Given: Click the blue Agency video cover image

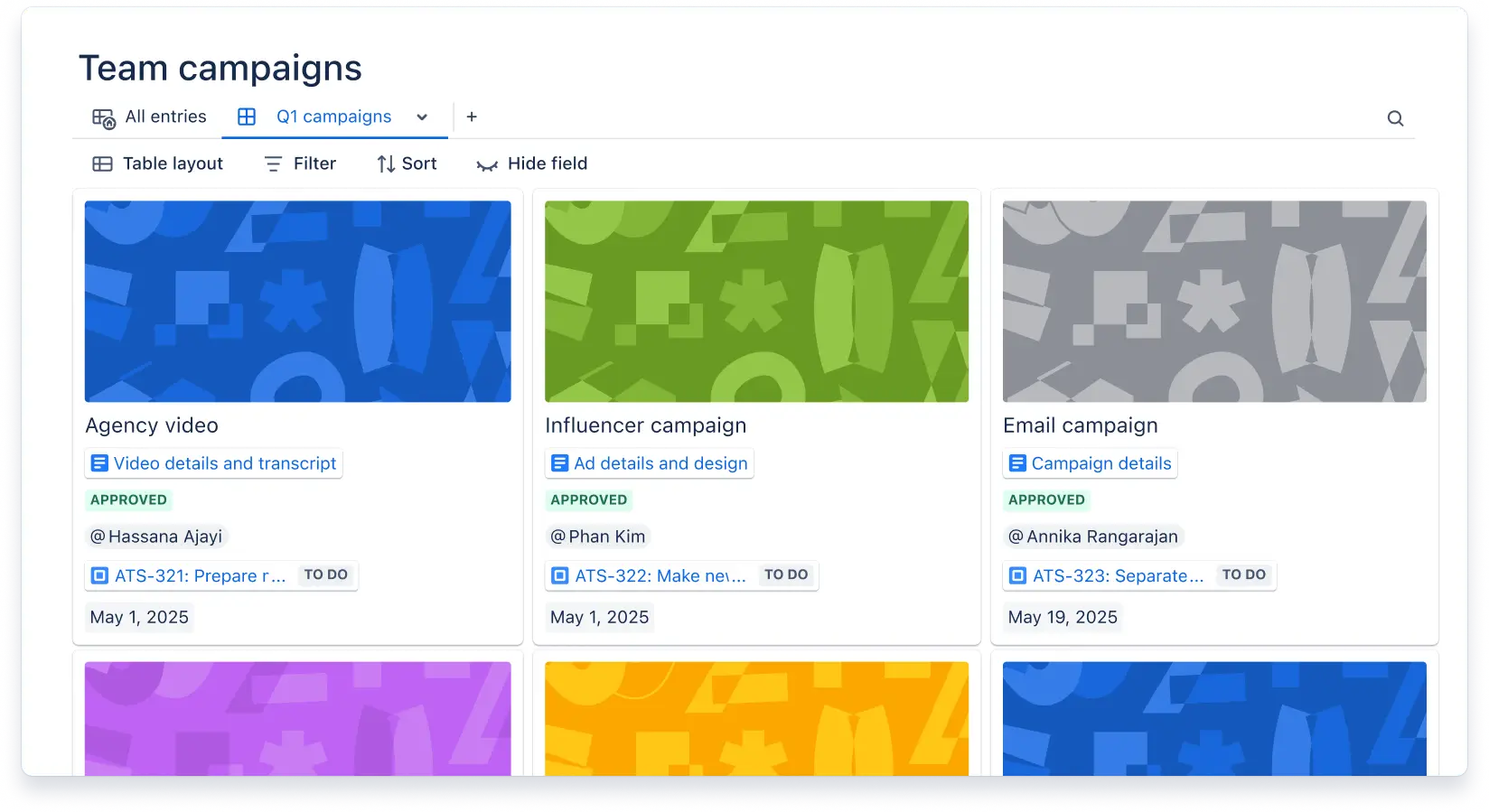Looking at the screenshot, I should tap(298, 302).
